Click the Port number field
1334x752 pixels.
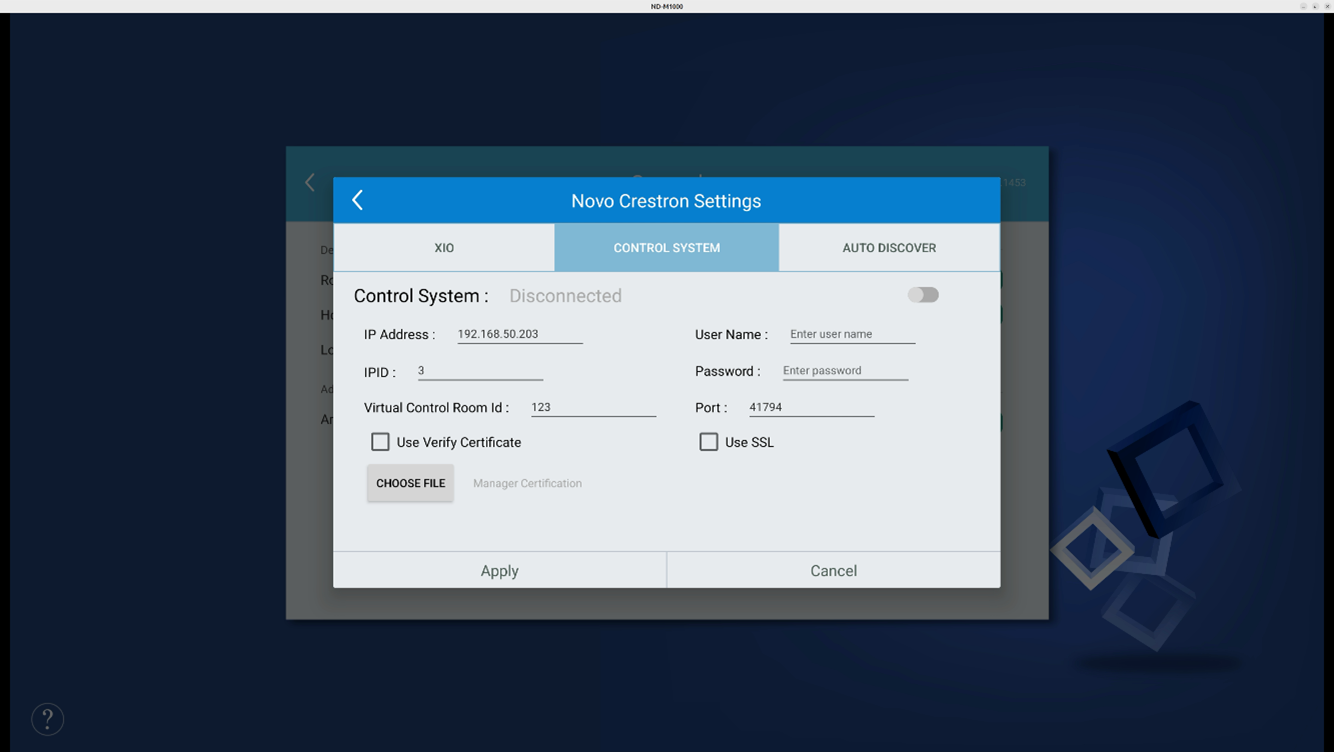pos(811,407)
